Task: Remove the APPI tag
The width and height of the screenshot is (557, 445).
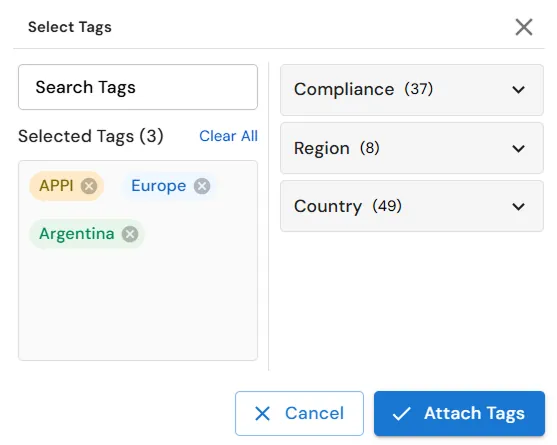Action: 89,186
